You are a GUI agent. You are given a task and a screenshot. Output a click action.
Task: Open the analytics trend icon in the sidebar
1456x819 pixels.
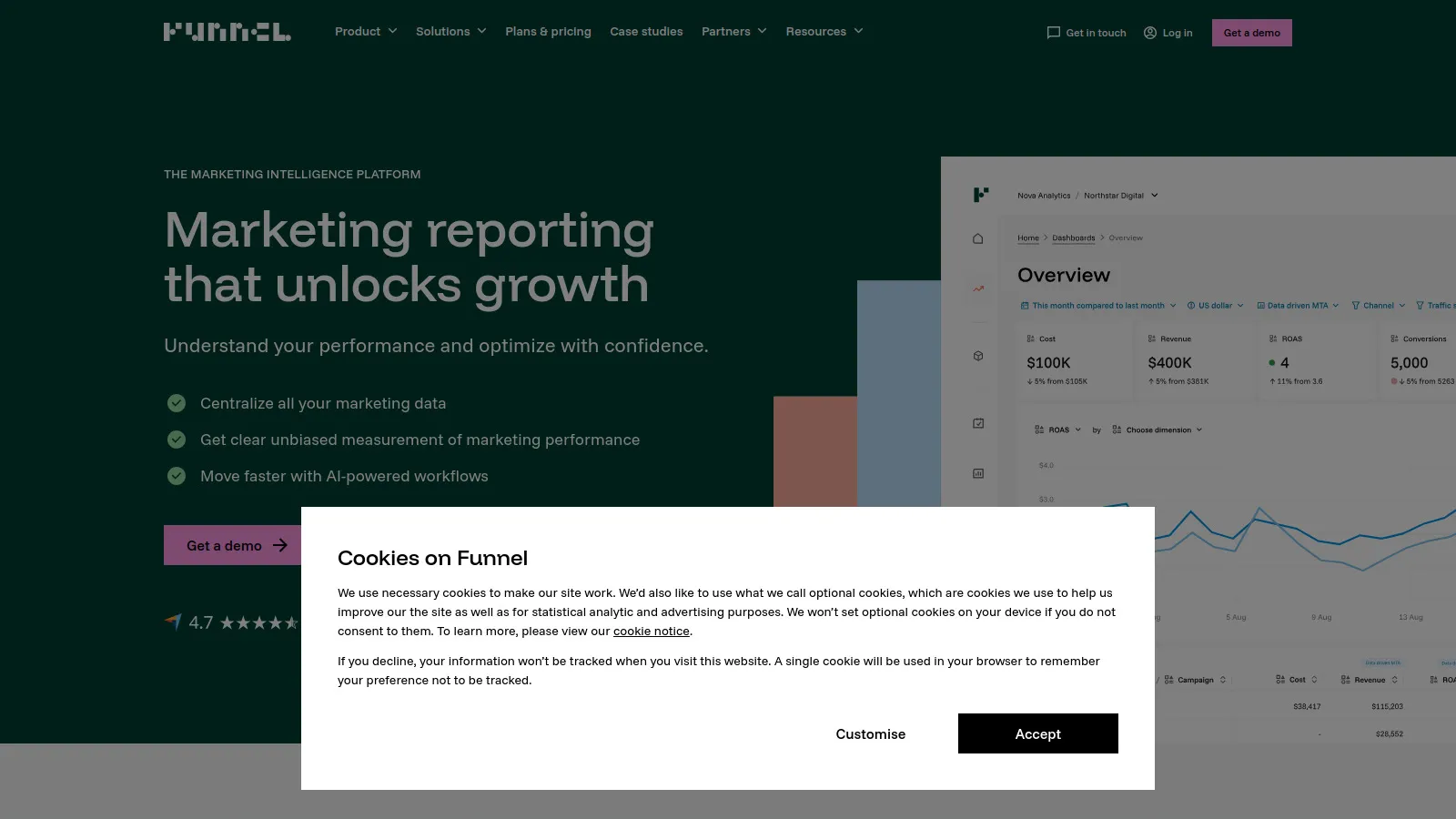tap(977, 288)
